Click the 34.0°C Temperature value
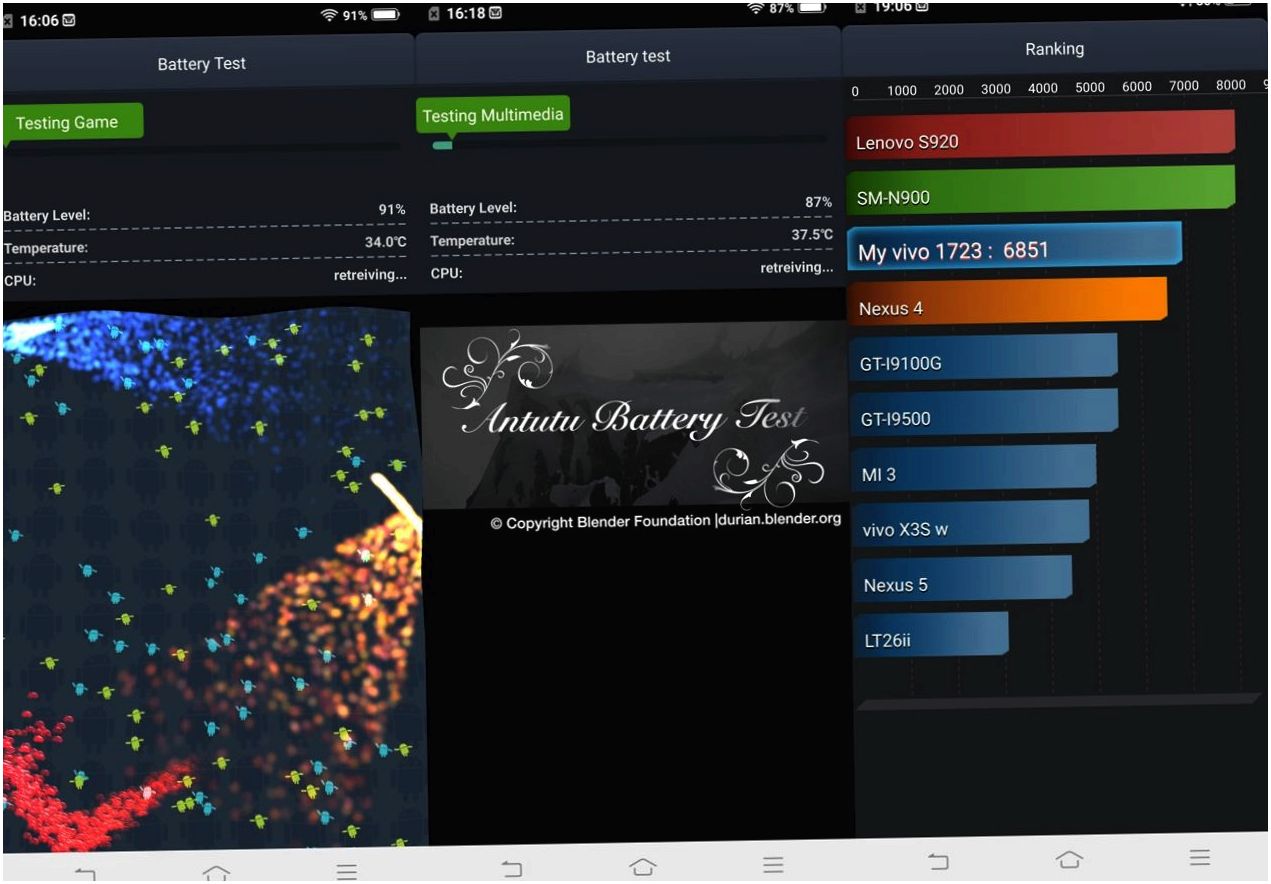The height and width of the screenshot is (884, 1271). [x=385, y=242]
